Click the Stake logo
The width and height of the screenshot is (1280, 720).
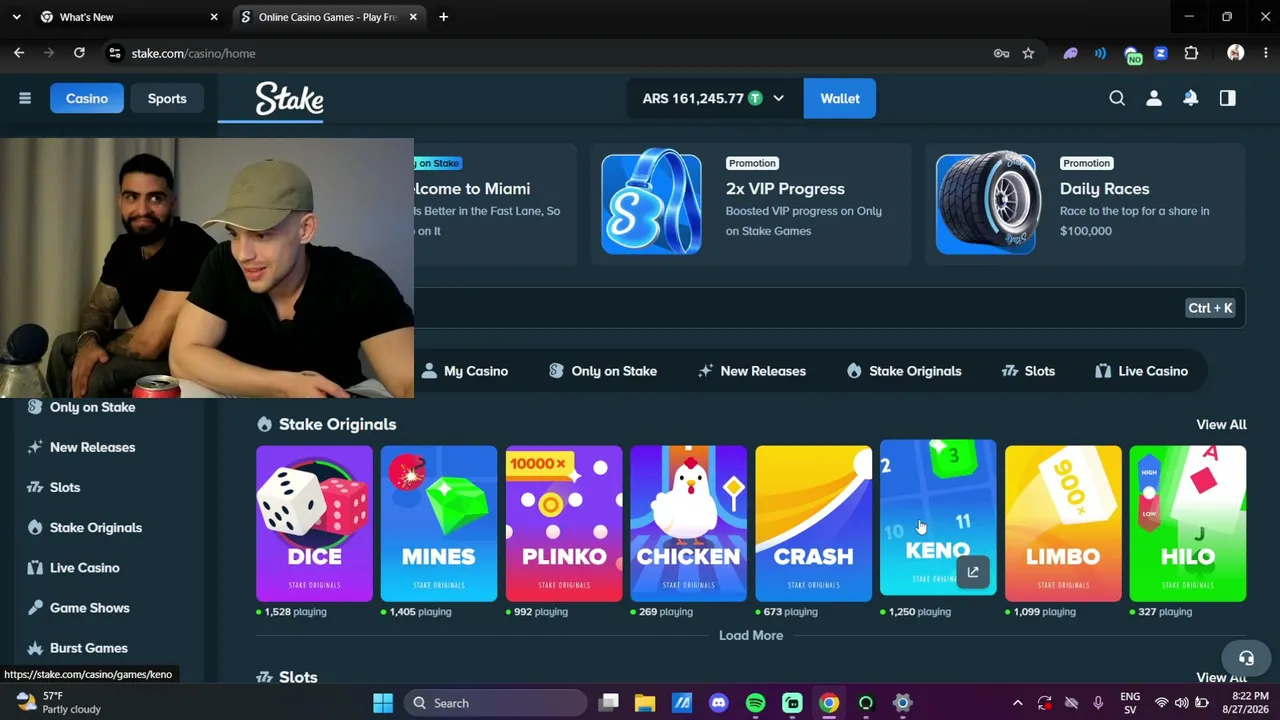pyautogui.click(x=289, y=98)
